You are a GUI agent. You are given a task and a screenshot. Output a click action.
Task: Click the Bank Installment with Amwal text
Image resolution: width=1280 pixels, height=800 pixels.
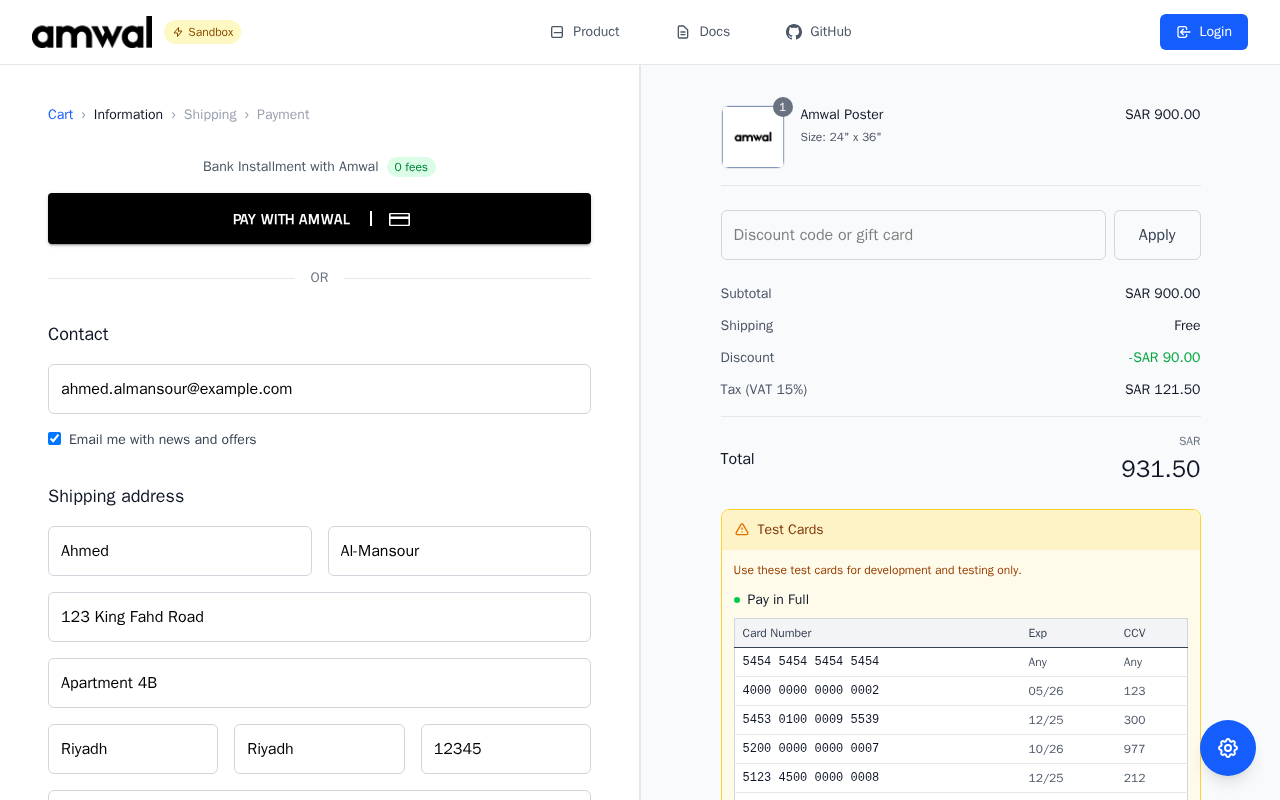291,167
